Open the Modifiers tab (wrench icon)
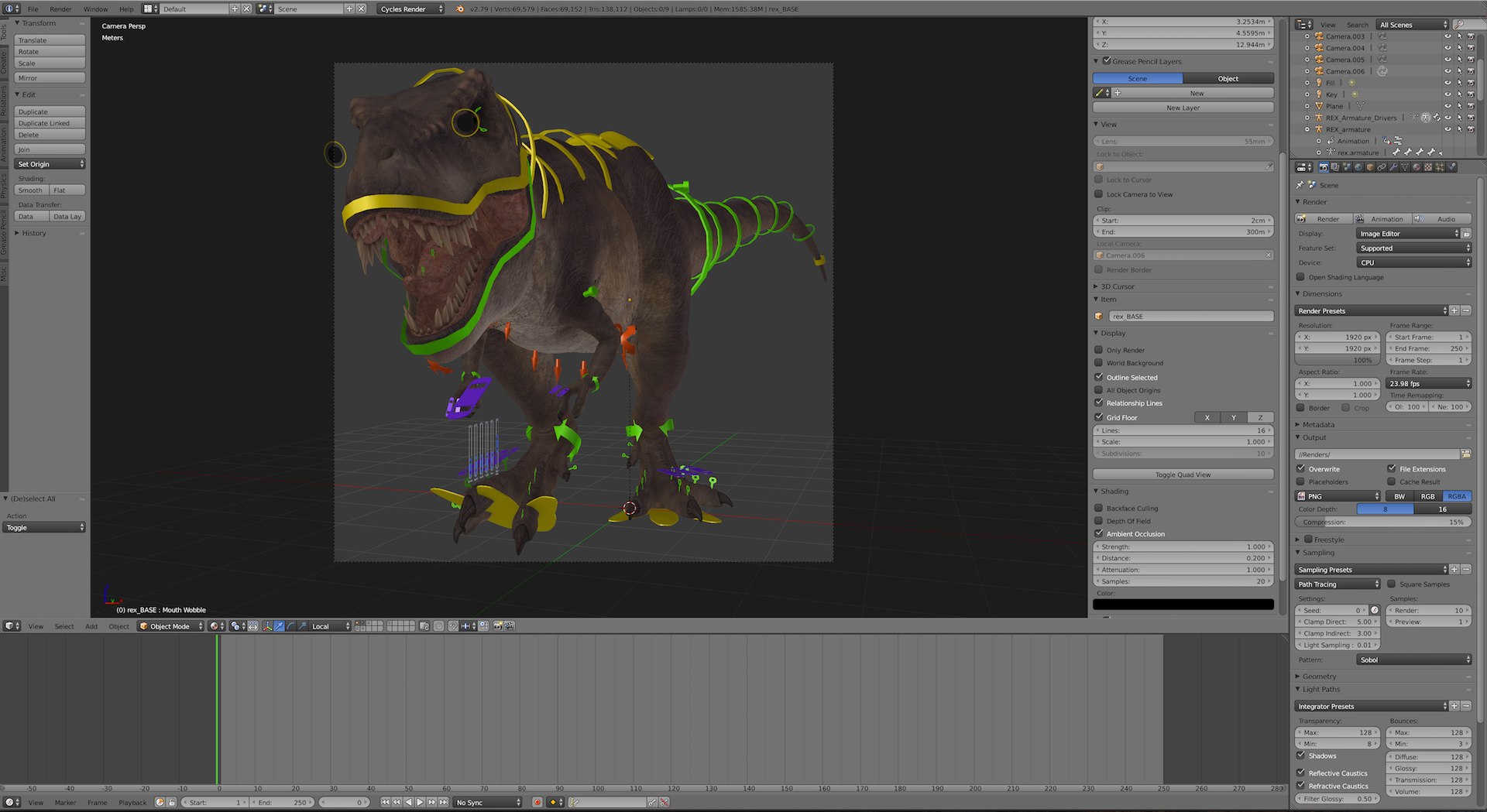1487x812 pixels. coord(1393,166)
